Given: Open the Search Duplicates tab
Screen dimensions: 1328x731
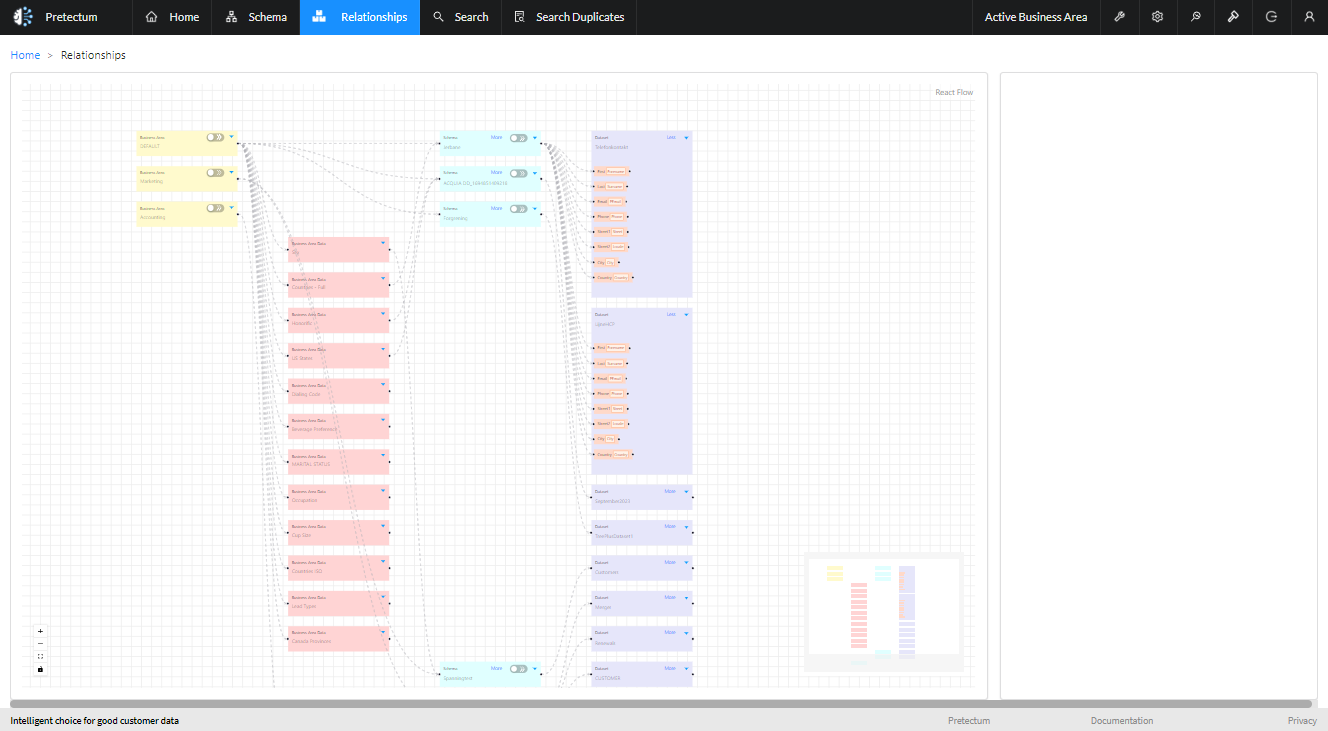Looking at the screenshot, I should tap(569, 17).
